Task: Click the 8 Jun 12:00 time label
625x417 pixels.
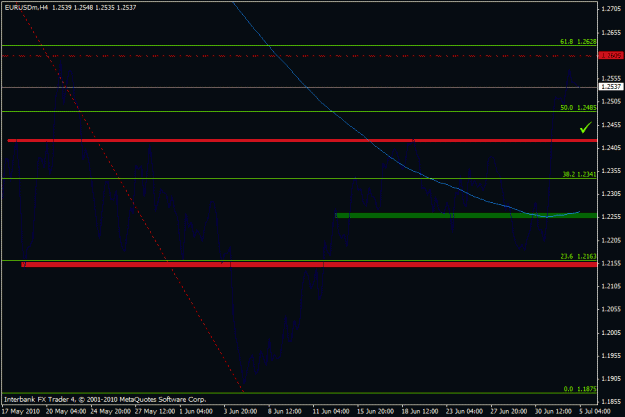Action: 285,411
